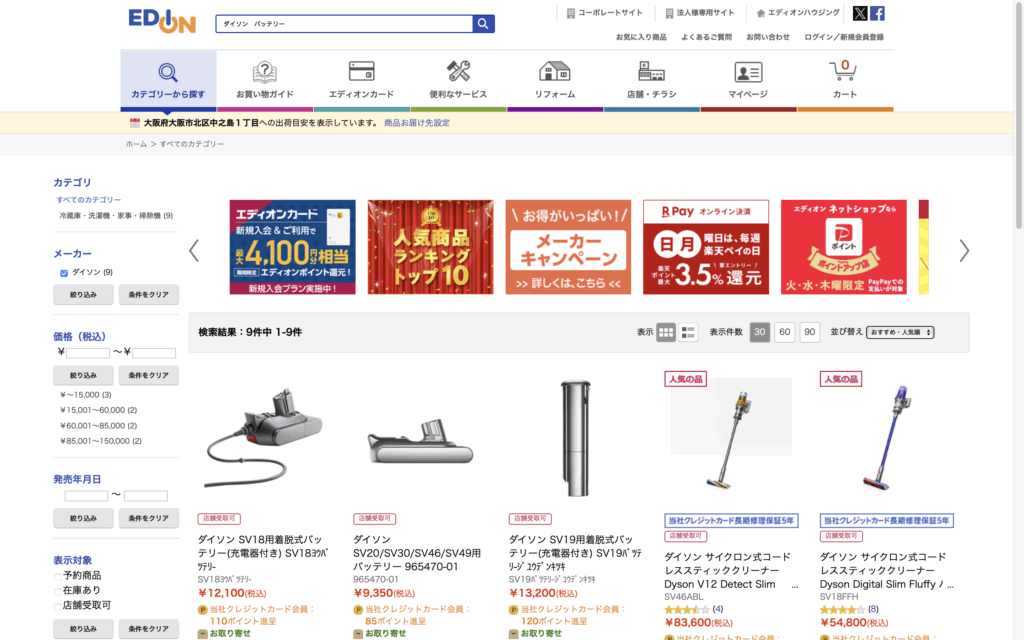Open the カテゴリーから探す tab
Viewport: 1024px width, 640px height.
tap(168, 80)
